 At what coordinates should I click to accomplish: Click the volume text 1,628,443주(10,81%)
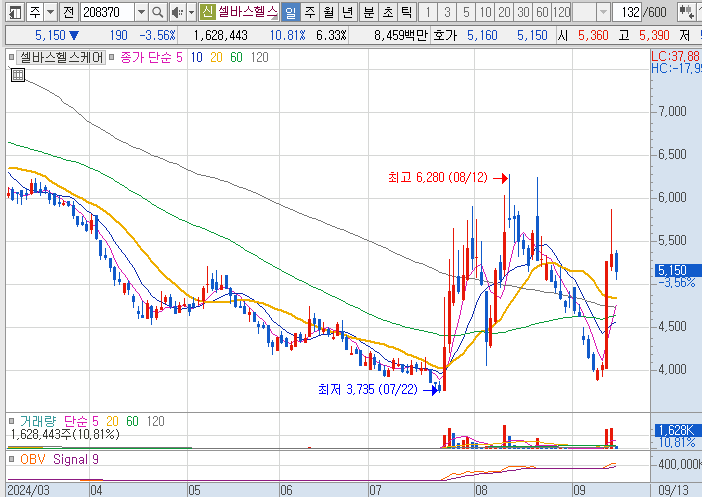click(65, 434)
